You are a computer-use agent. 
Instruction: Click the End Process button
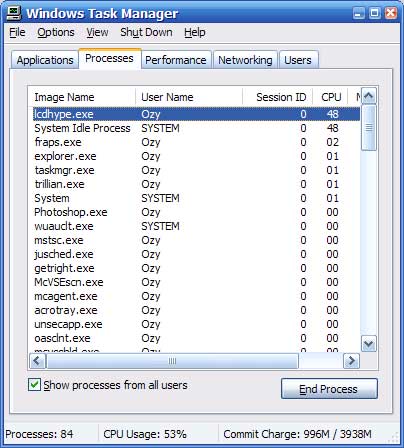[329, 389]
